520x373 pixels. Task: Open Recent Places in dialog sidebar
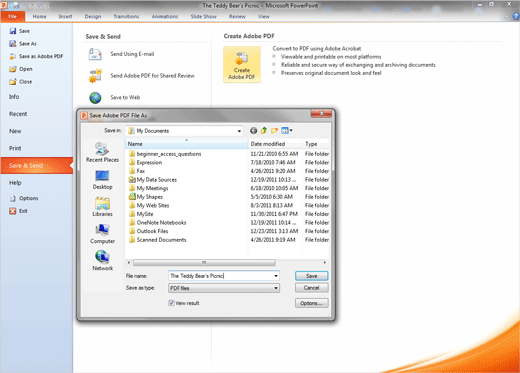102,152
